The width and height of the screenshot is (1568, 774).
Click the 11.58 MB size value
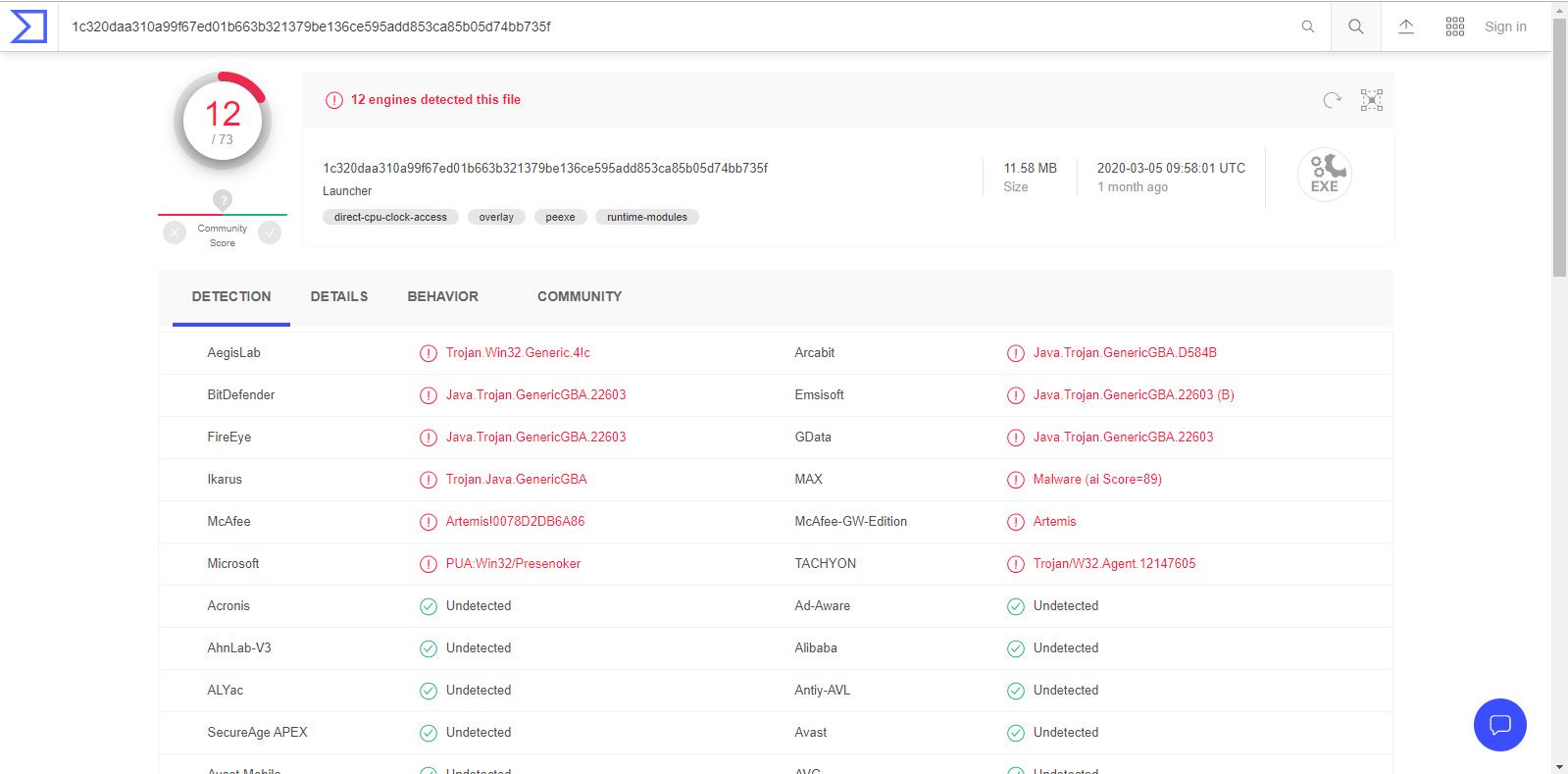coord(1030,168)
